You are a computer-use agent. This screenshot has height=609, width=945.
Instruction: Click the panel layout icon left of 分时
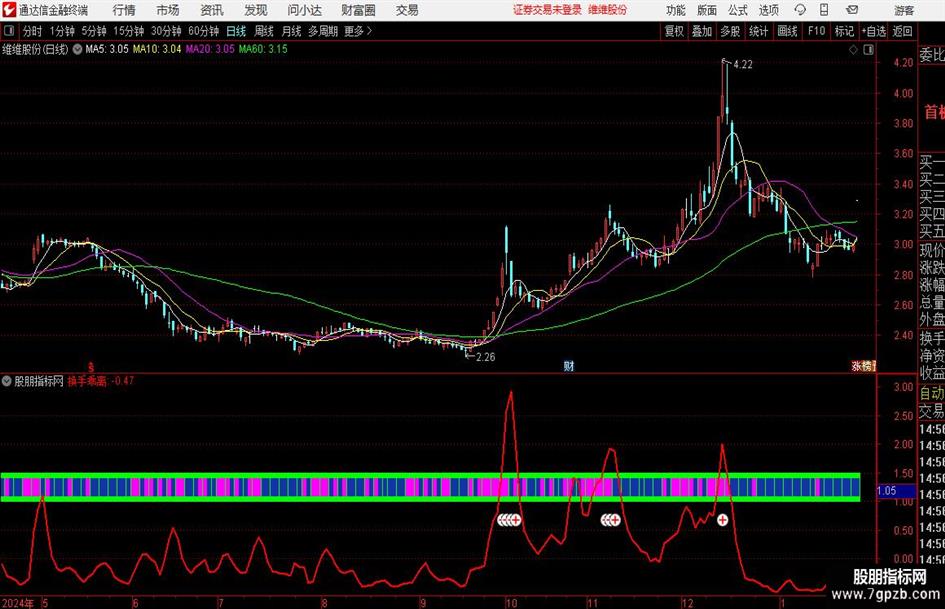(9, 31)
